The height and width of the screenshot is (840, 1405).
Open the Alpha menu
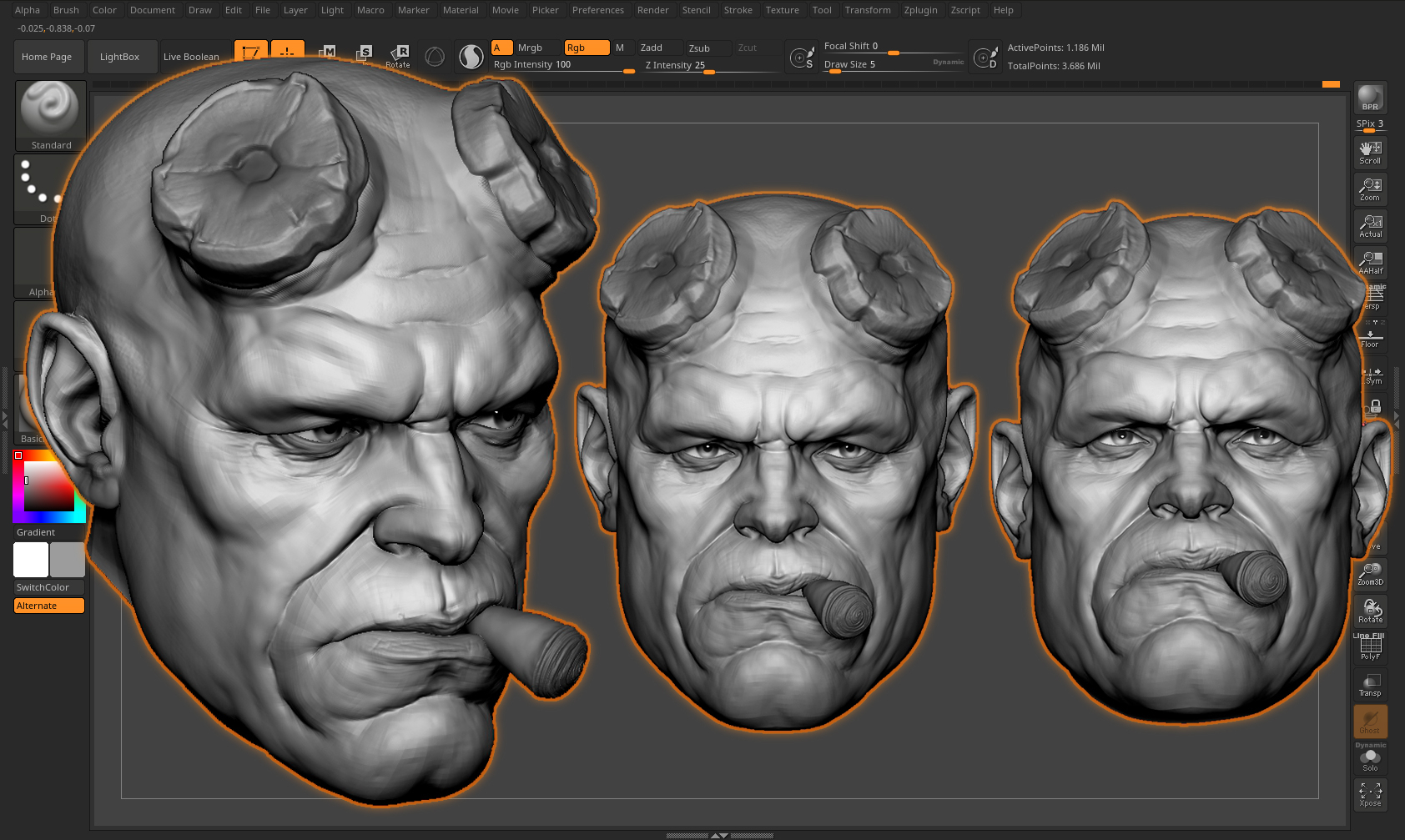(x=28, y=10)
